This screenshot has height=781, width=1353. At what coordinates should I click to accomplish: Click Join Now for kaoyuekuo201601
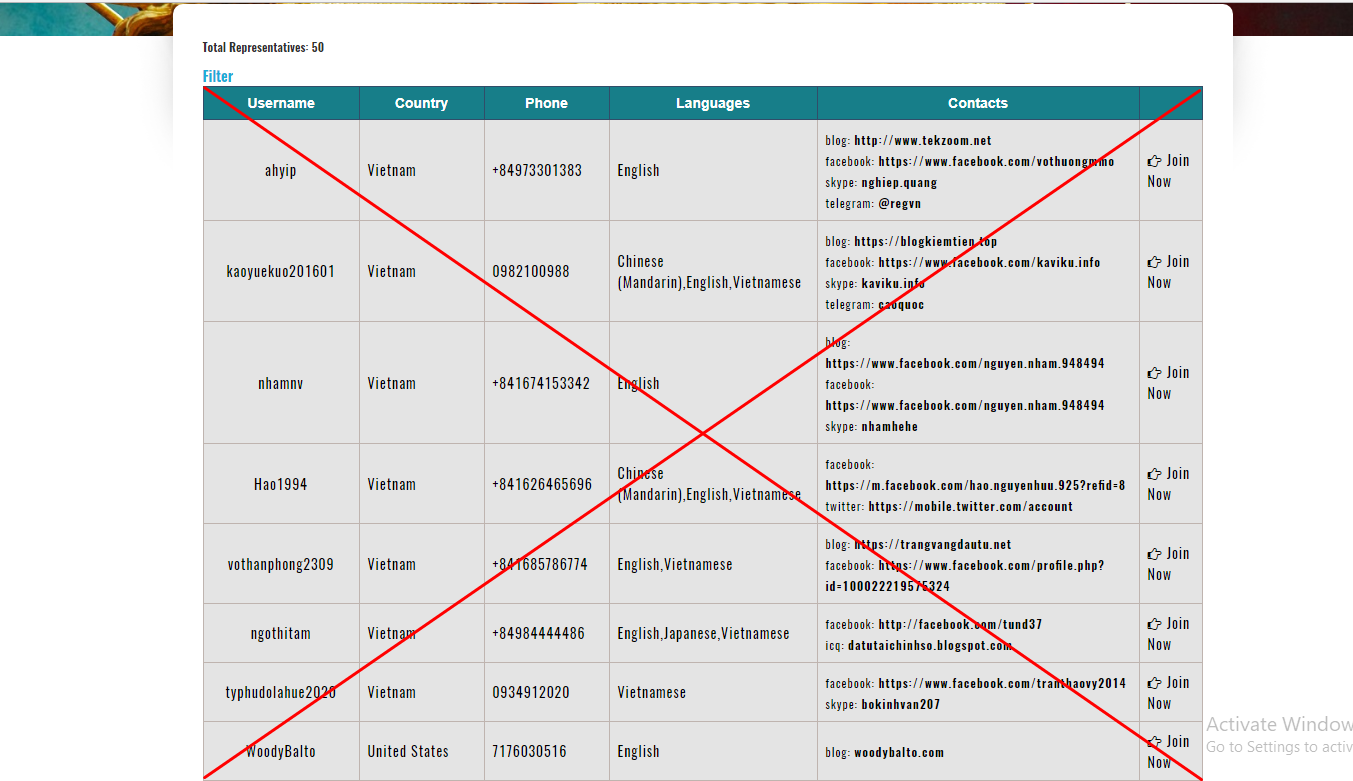1168,272
